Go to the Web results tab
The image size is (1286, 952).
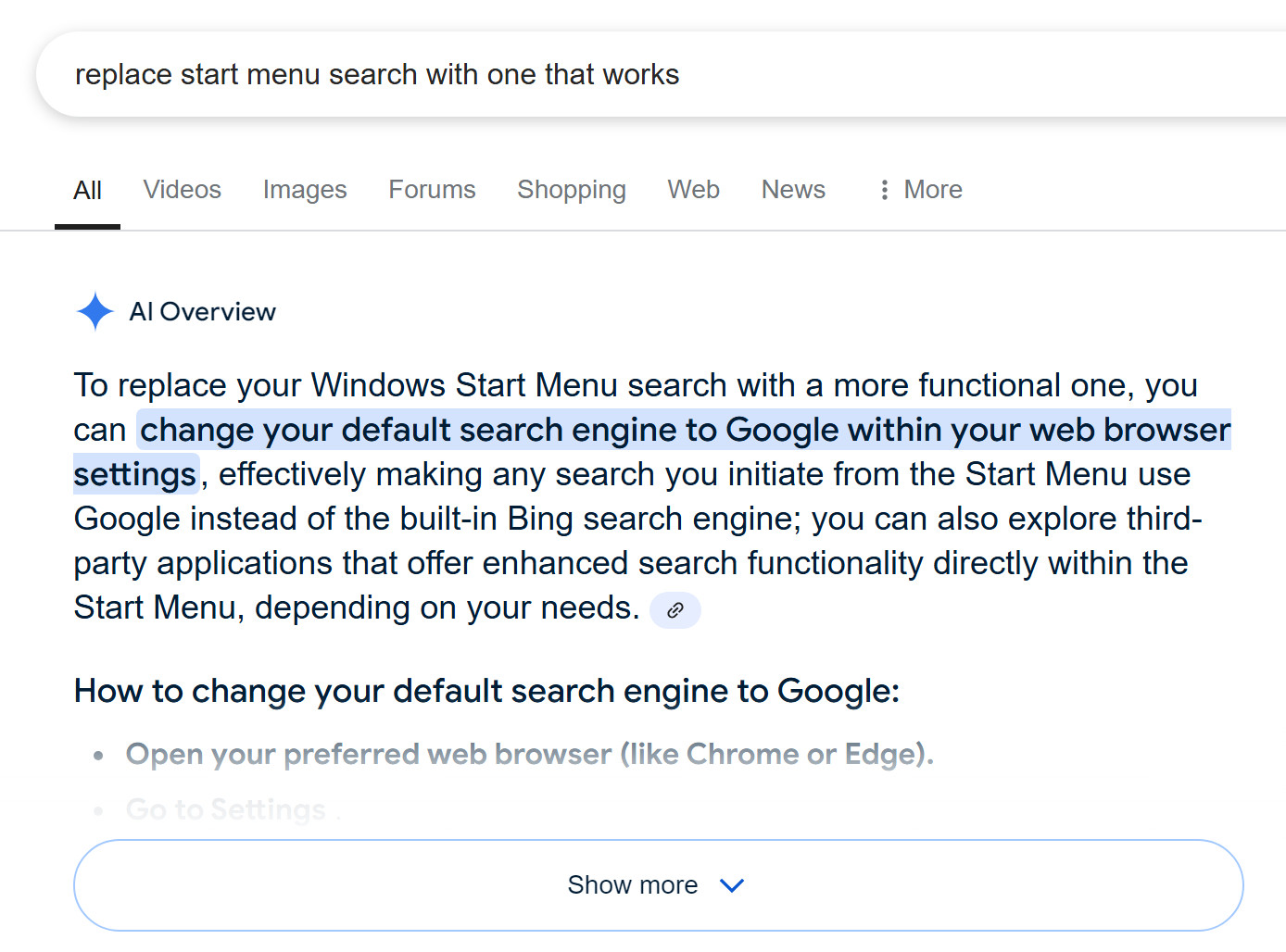pyautogui.click(x=694, y=190)
